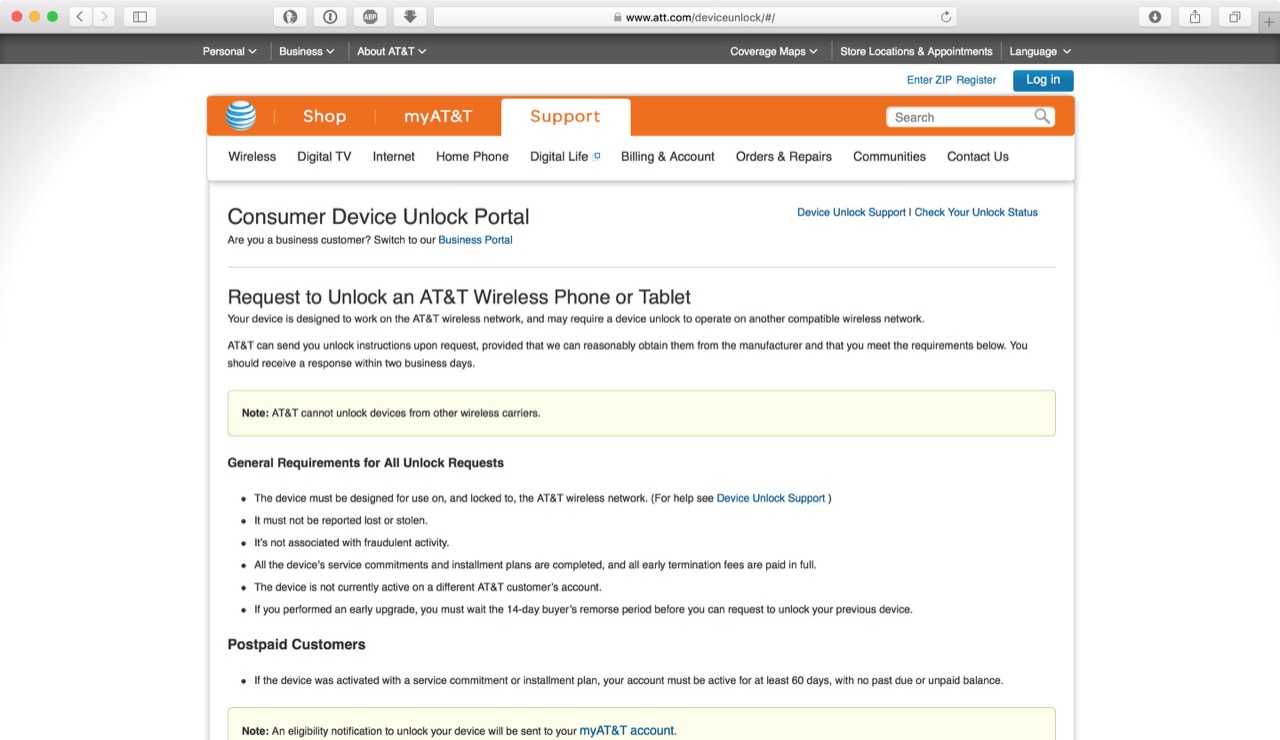Toggle the Safari sidebar button

[140, 17]
